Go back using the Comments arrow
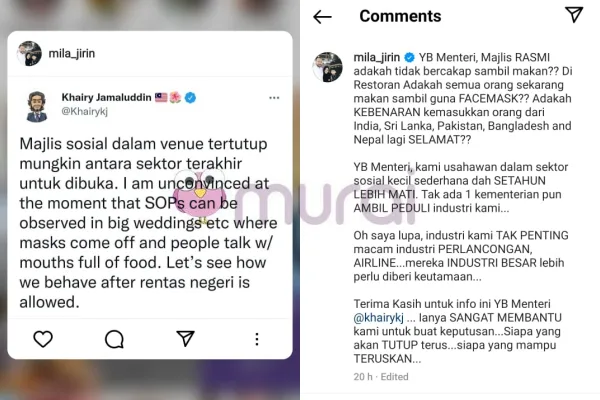The width and height of the screenshot is (600, 400). pyautogui.click(x=322, y=17)
